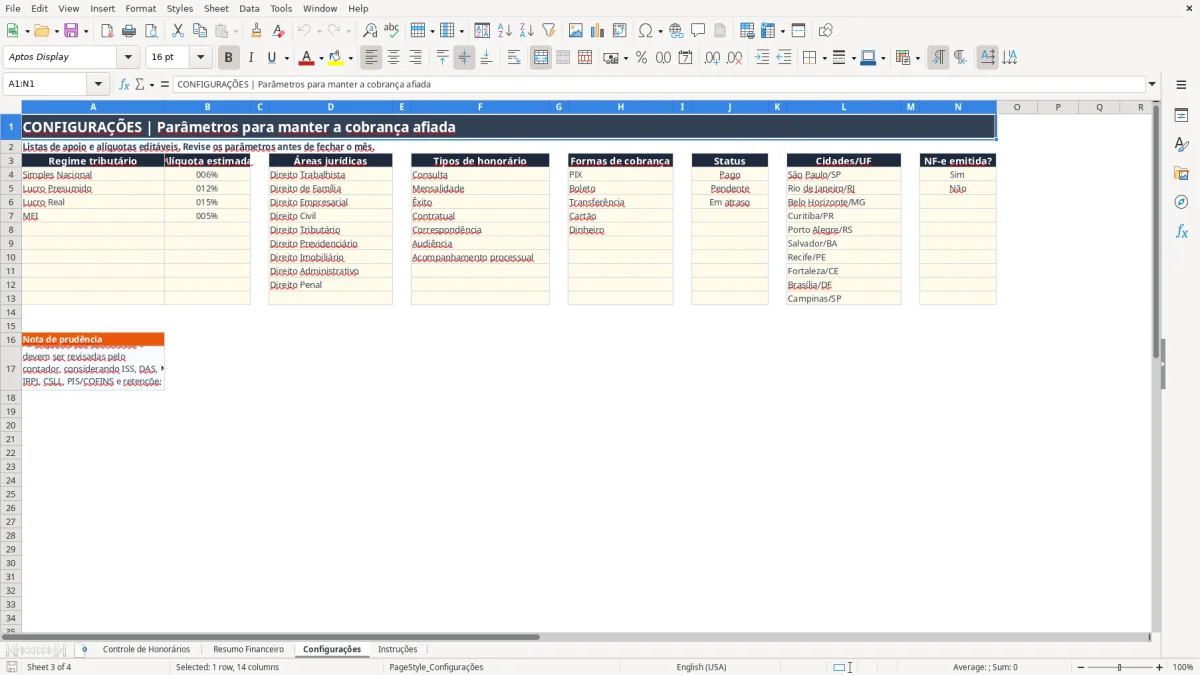Toggle Align Left button
This screenshot has height=675, width=1200.
tap(371, 58)
